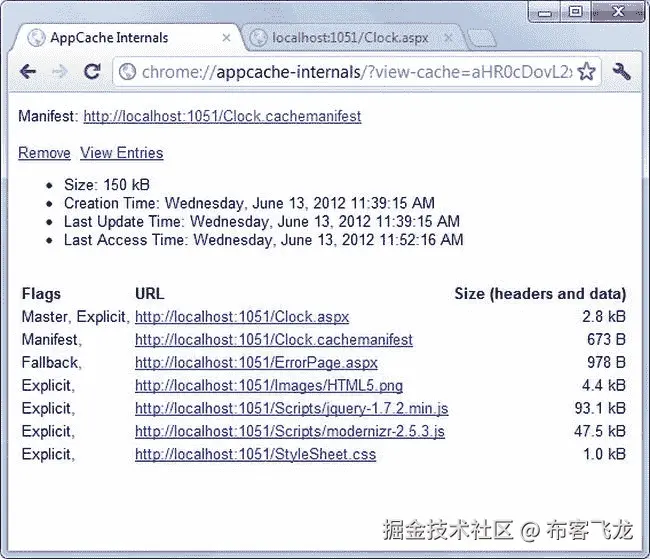Image resolution: width=650 pixels, height=559 pixels.
Task: Select the Last Access Time entry
Action: tap(264, 240)
